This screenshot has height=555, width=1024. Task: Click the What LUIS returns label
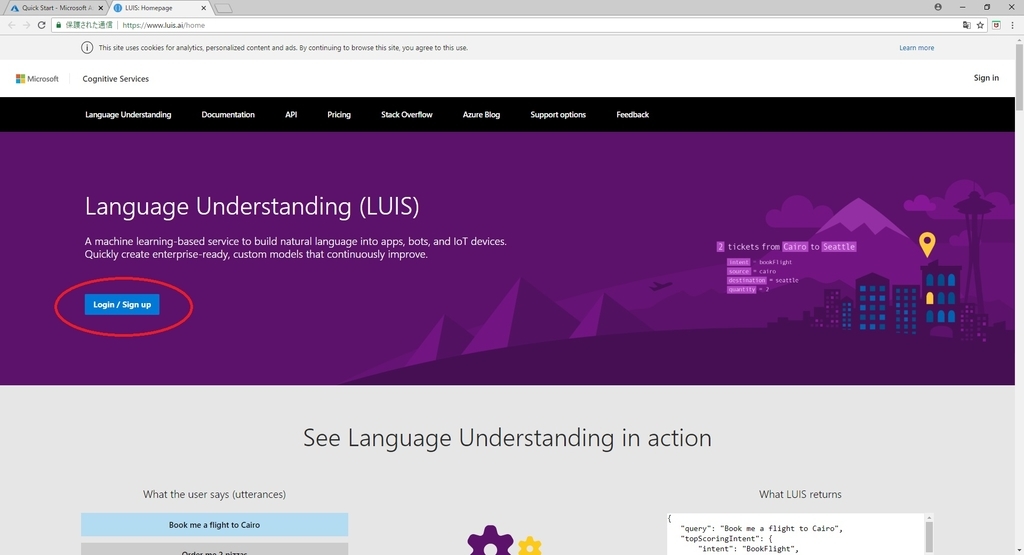click(x=800, y=494)
